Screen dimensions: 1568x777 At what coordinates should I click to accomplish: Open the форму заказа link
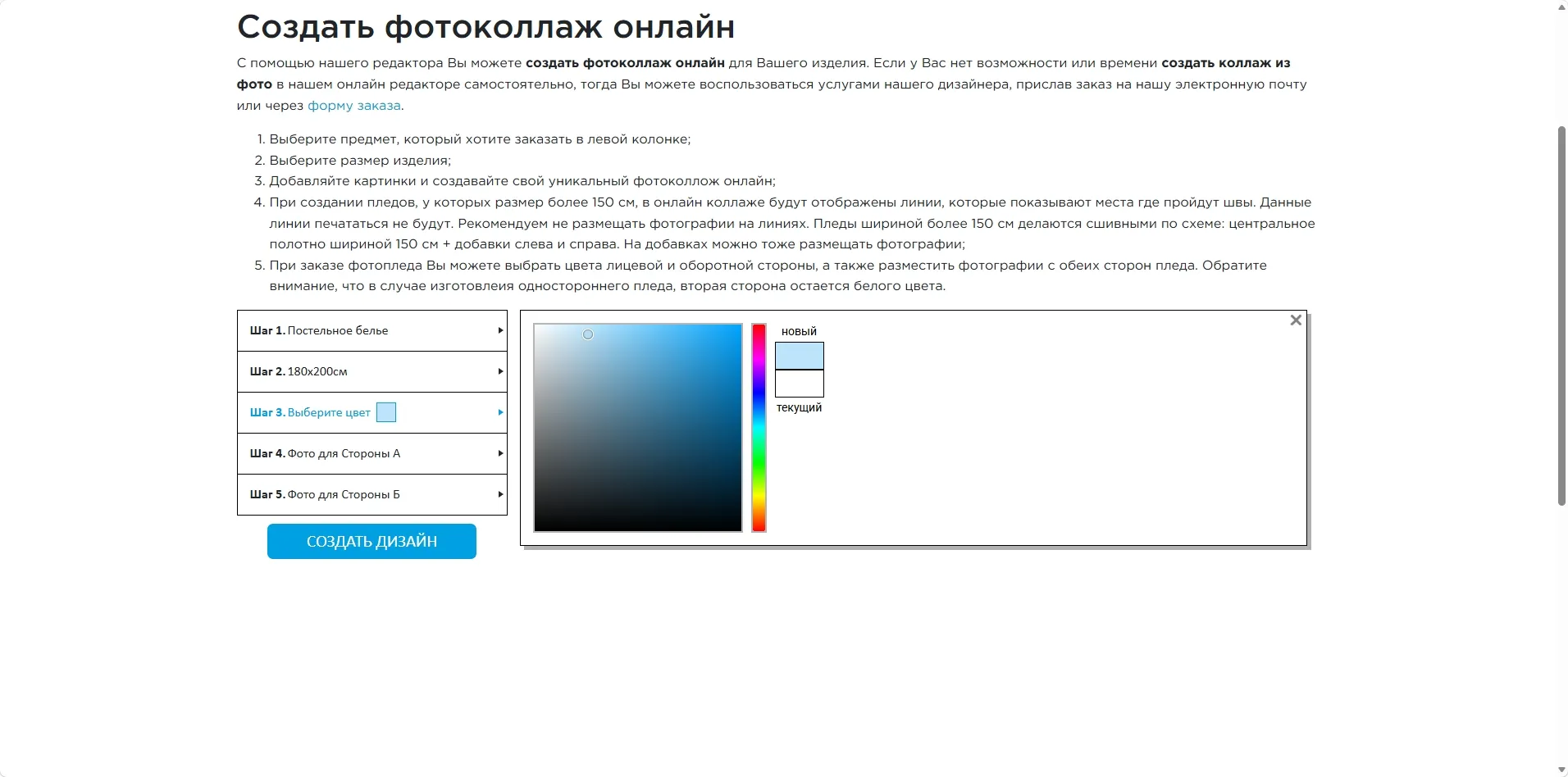tap(354, 105)
